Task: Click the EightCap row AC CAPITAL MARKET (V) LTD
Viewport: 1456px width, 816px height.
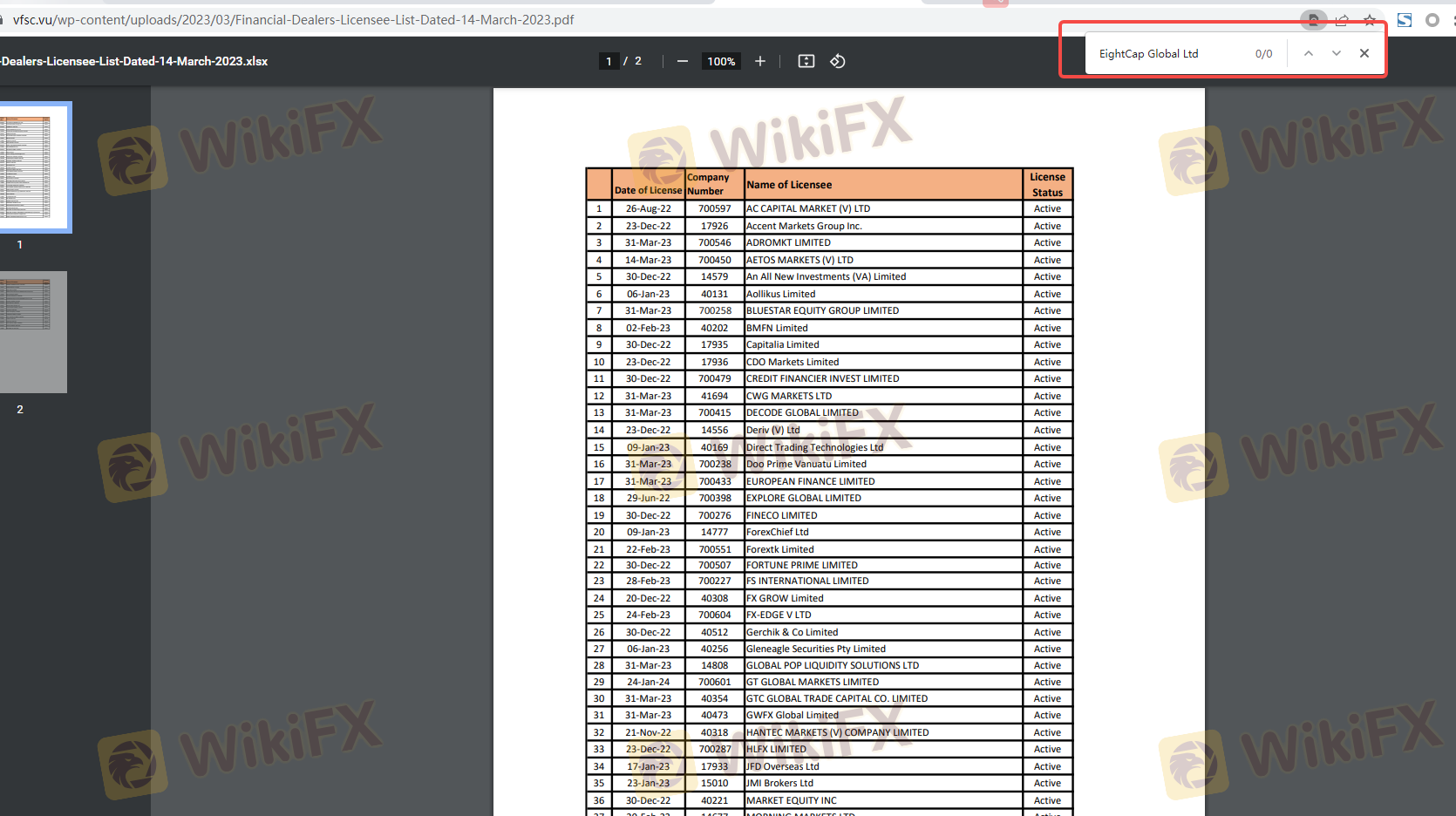Action: 808,209
